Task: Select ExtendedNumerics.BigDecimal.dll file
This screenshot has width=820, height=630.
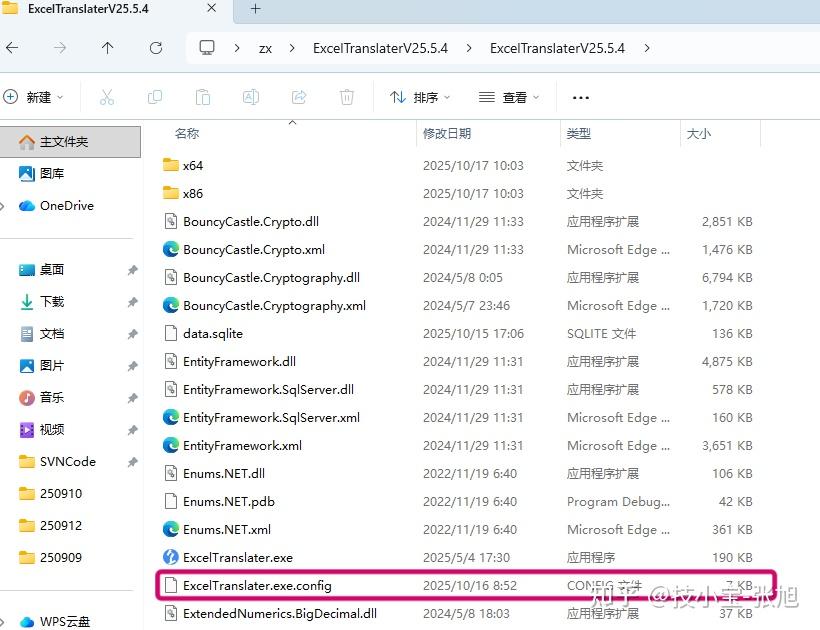Action: click(280, 614)
